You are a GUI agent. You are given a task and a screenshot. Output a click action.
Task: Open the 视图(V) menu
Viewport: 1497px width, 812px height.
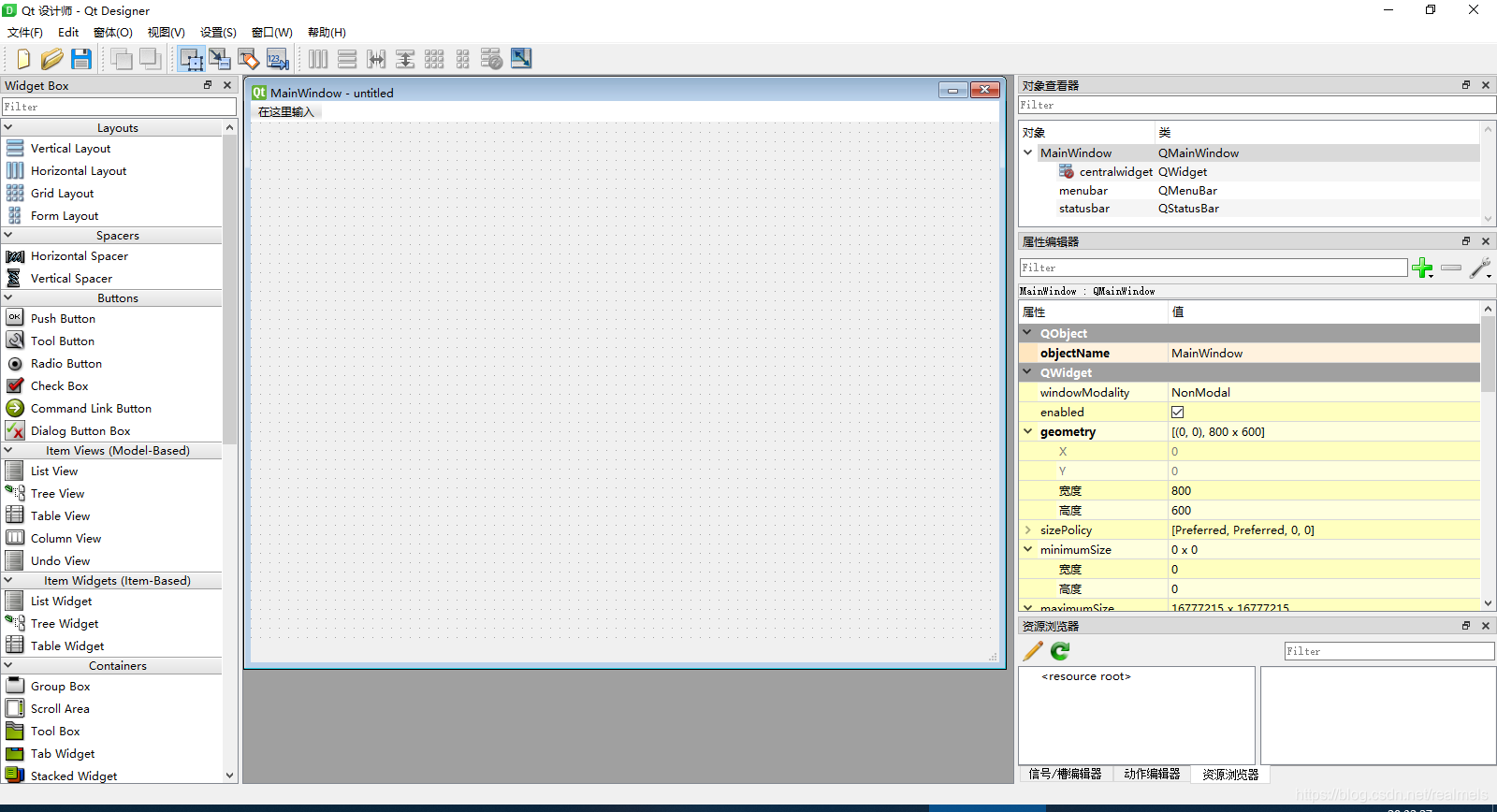point(167,33)
